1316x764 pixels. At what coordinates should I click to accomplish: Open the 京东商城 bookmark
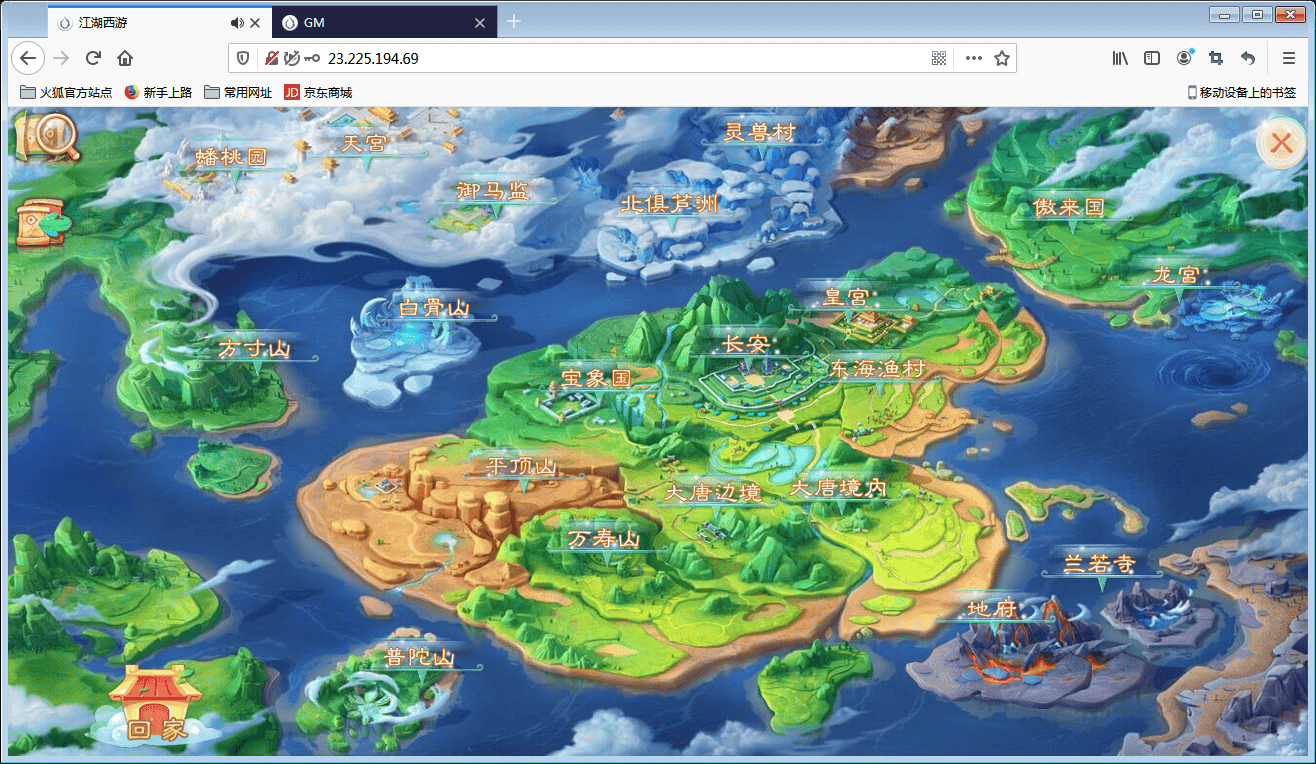pyautogui.click(x=318, y=92)
